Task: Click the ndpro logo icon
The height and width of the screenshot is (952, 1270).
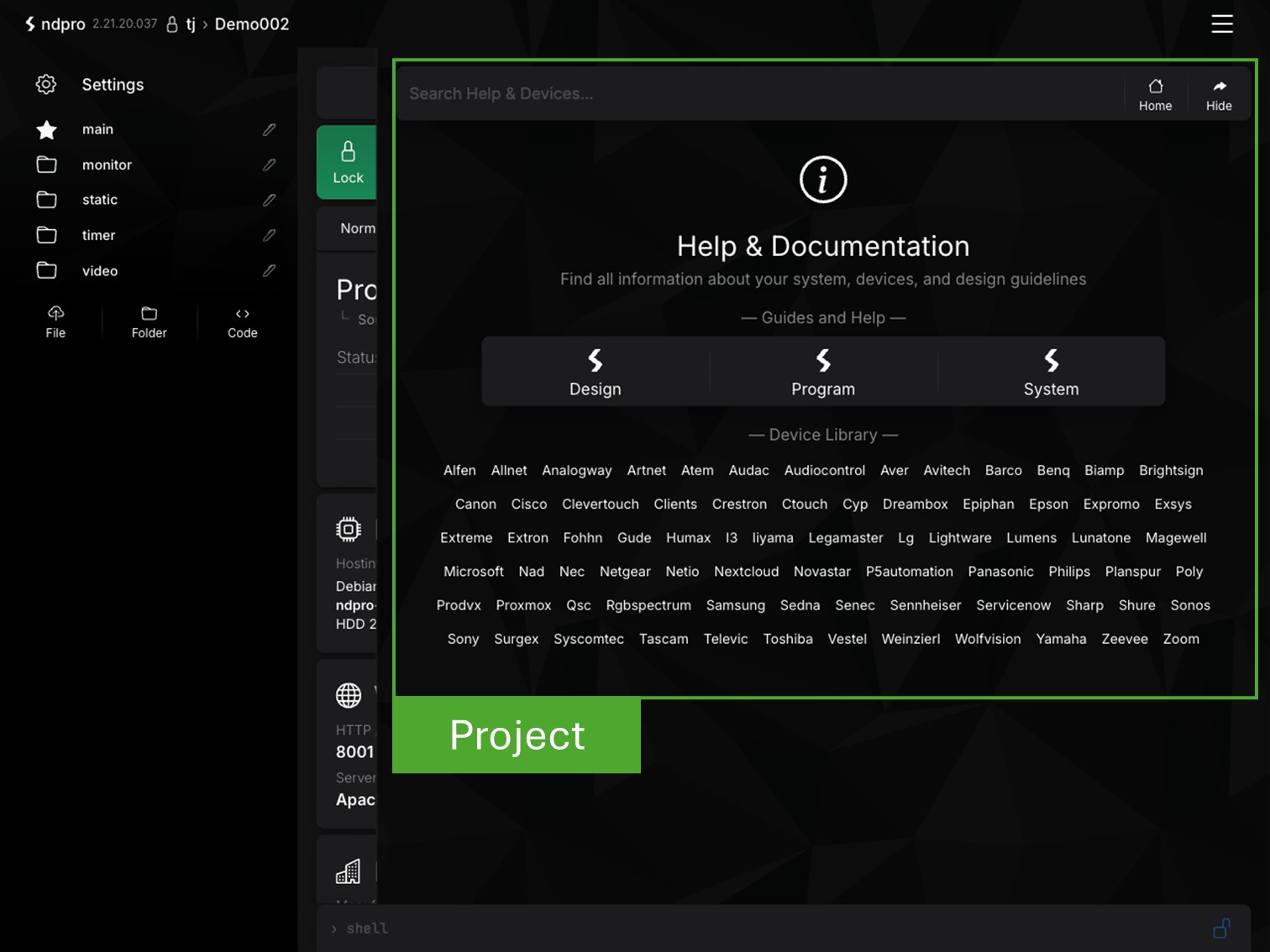Action: coord(30,24)
